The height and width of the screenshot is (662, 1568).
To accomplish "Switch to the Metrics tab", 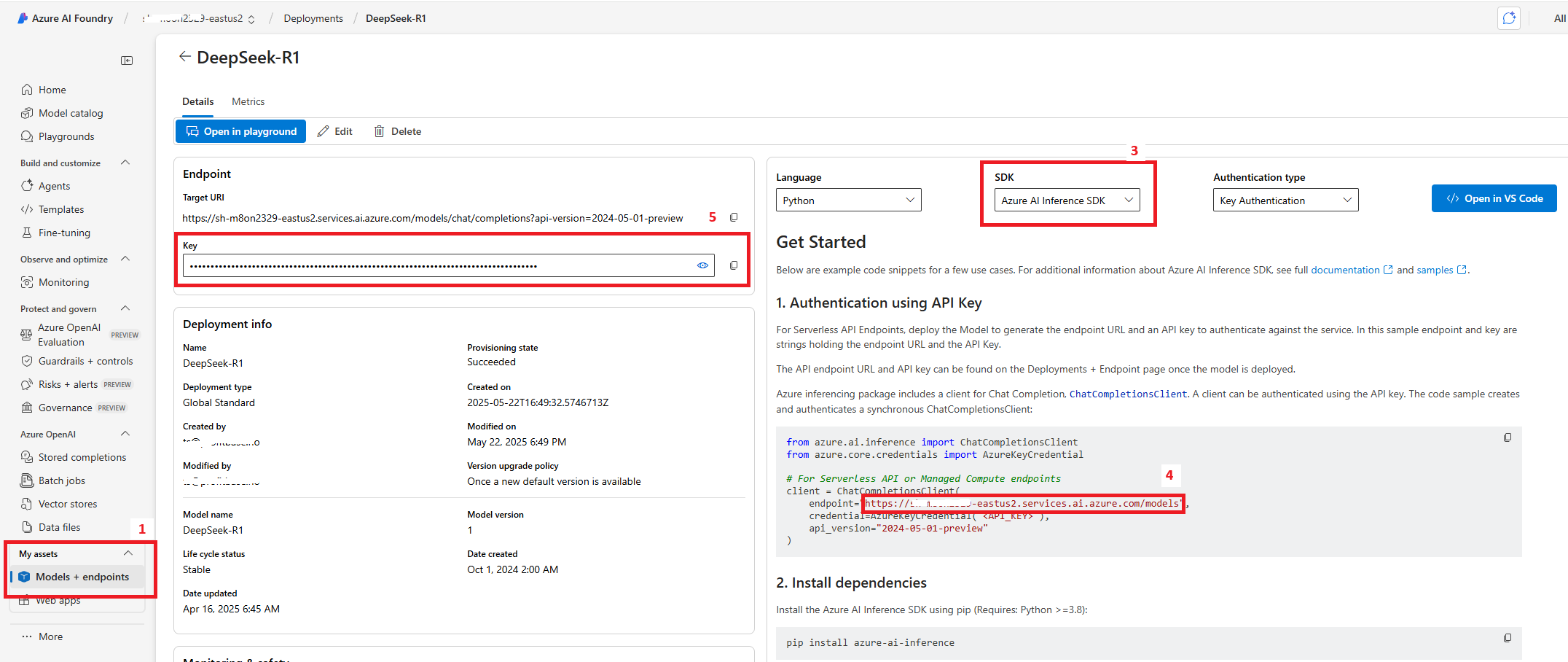I will click(248, 101).
